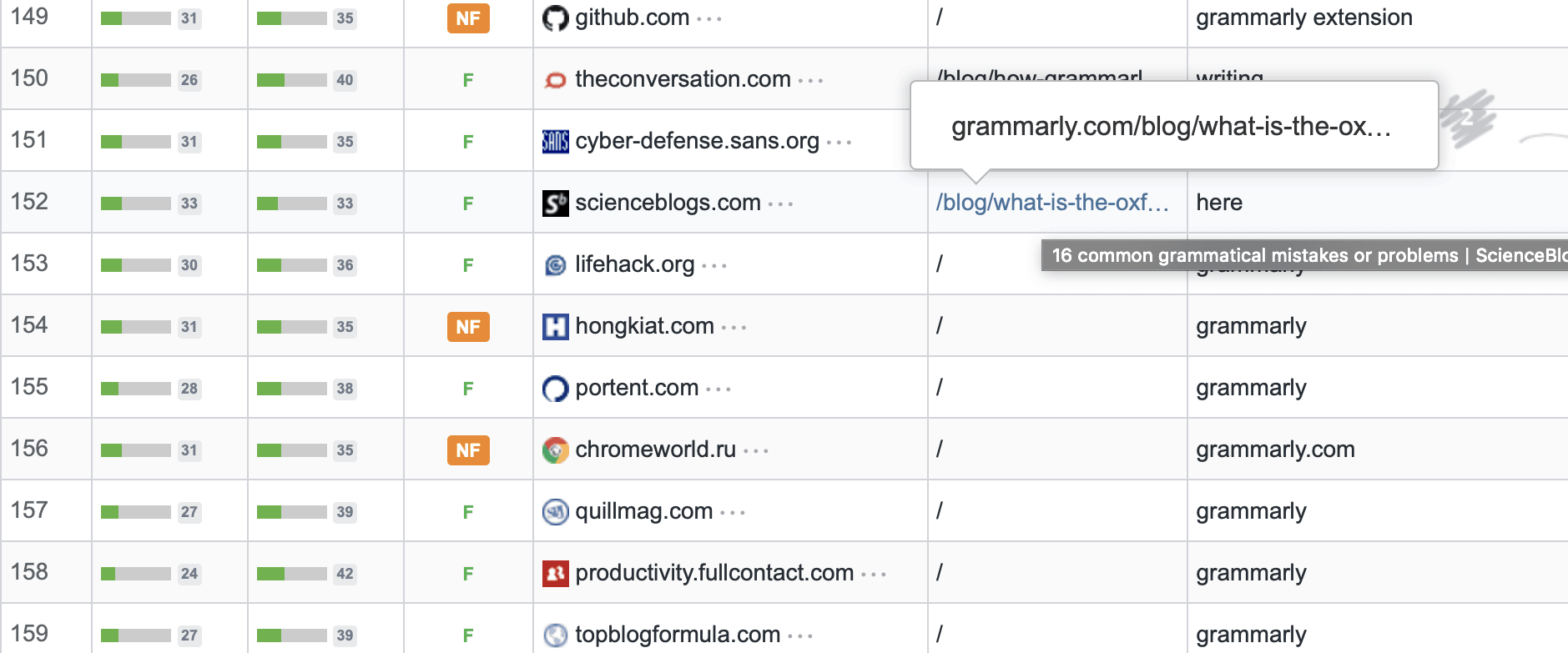
Task: Click the portent.com favicon
Action: (555, 388)
